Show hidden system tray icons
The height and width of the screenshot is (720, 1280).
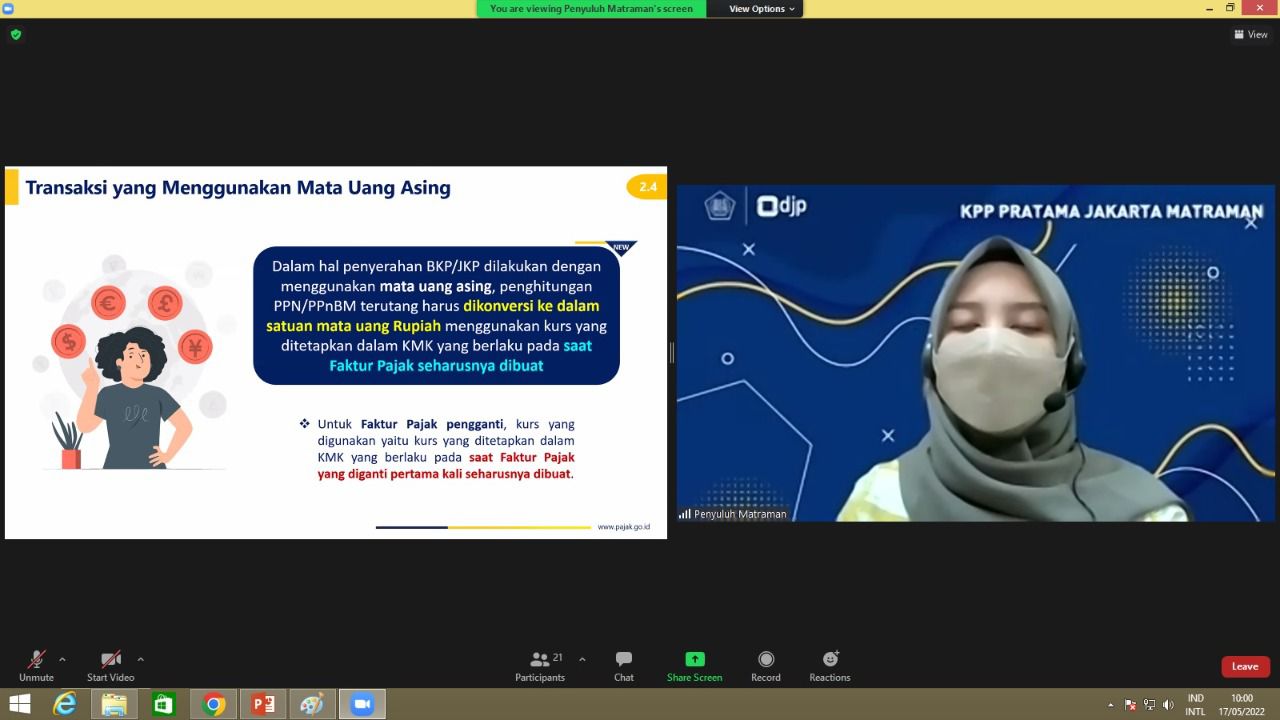tap(1110, 705)
